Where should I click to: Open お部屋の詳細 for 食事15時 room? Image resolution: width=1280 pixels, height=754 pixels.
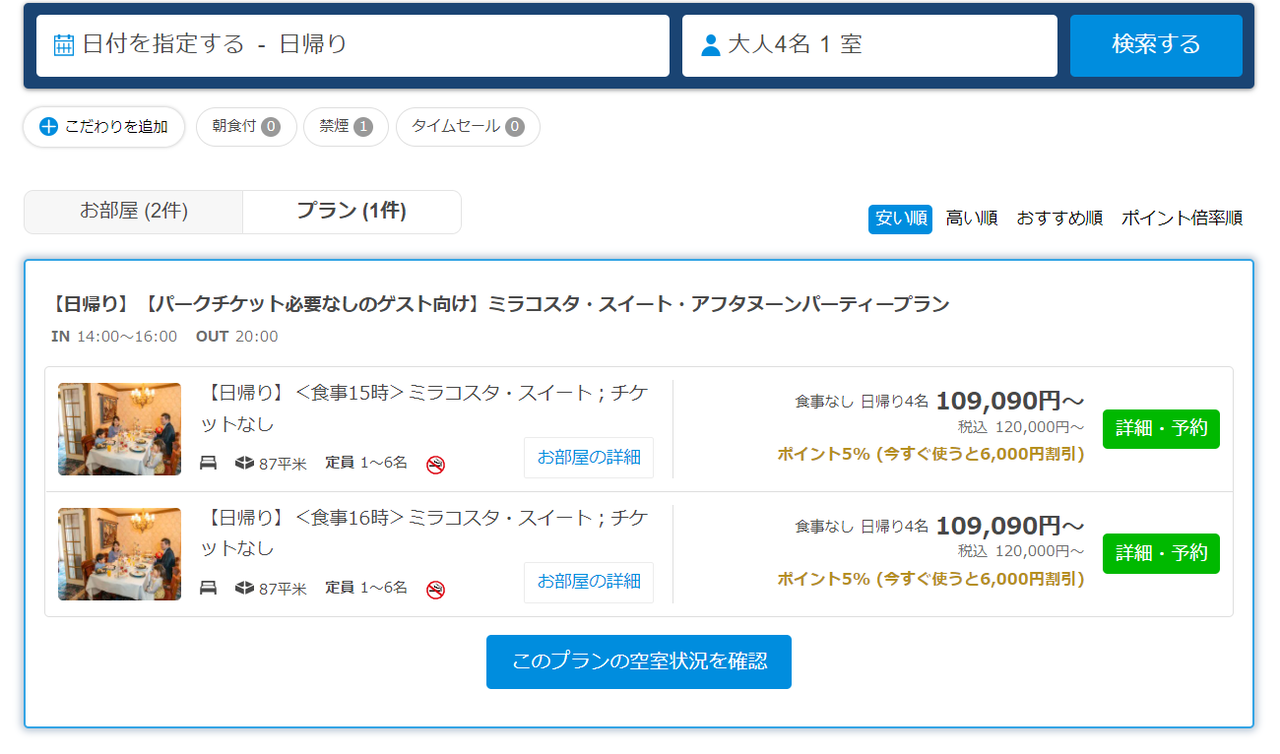589,458
